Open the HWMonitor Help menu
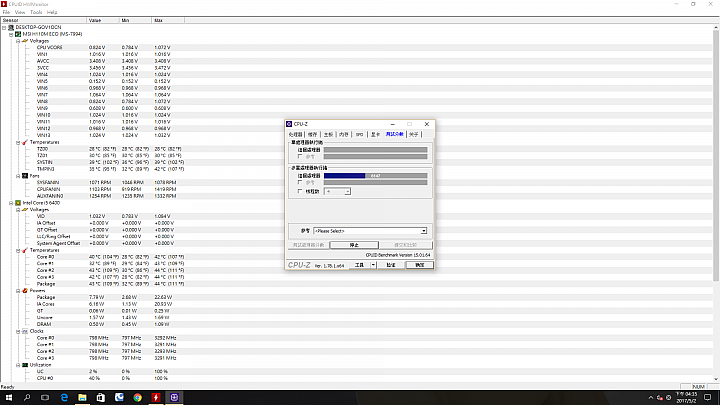 tap(52, 12)
